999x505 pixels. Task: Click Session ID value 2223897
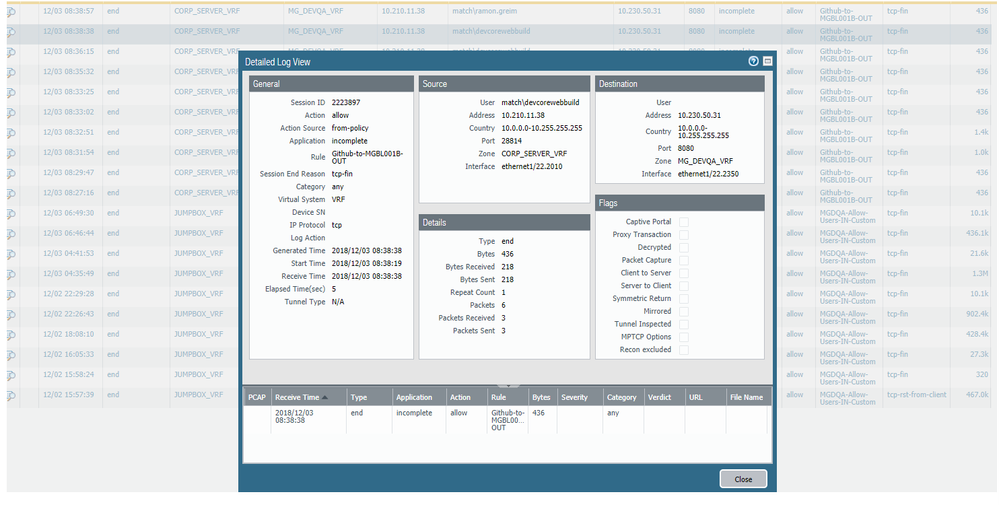coord(346,103)
